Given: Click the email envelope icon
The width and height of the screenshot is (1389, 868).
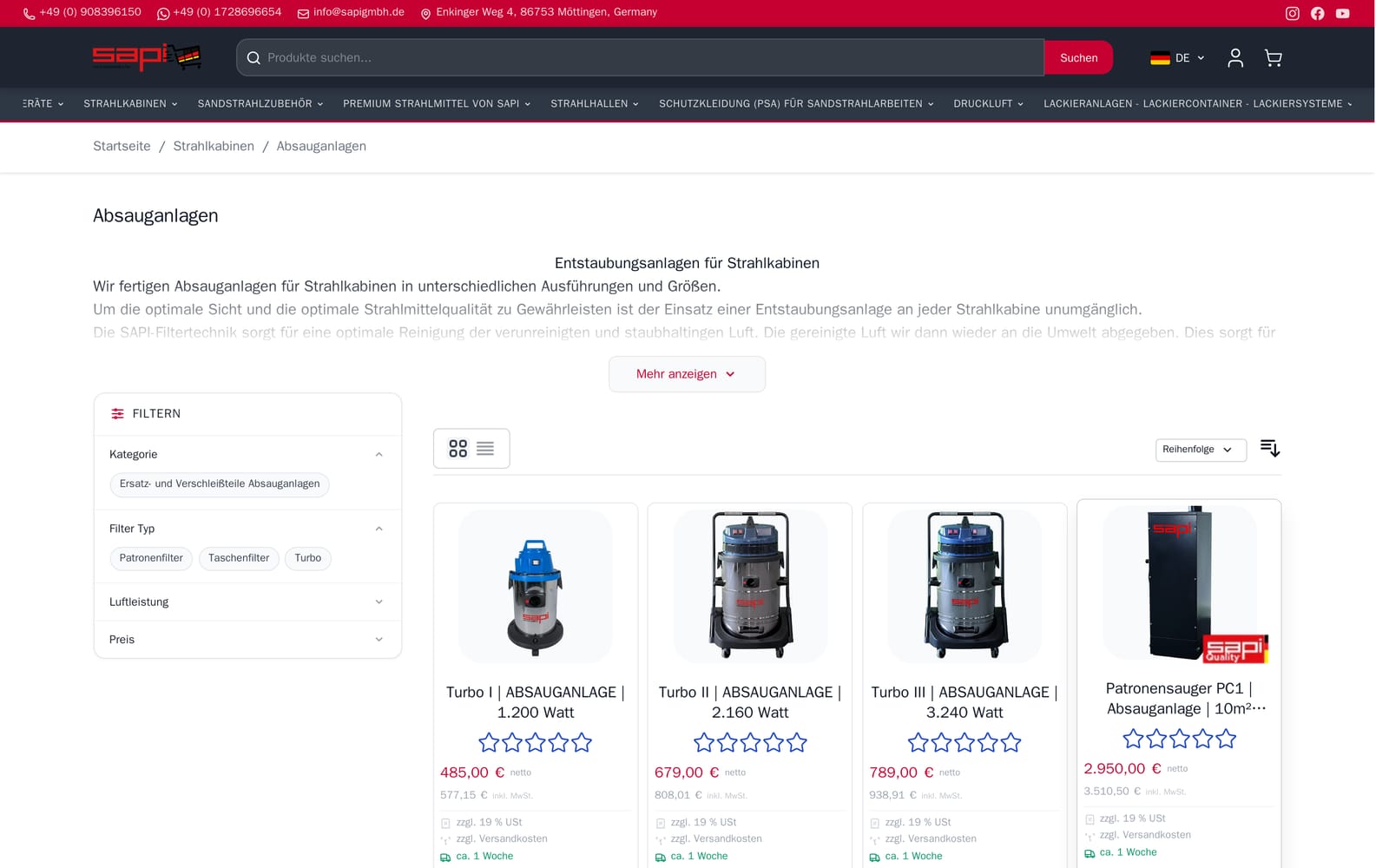Looking at the screenshot, I should pyautogui.click(x=303, y=14).
